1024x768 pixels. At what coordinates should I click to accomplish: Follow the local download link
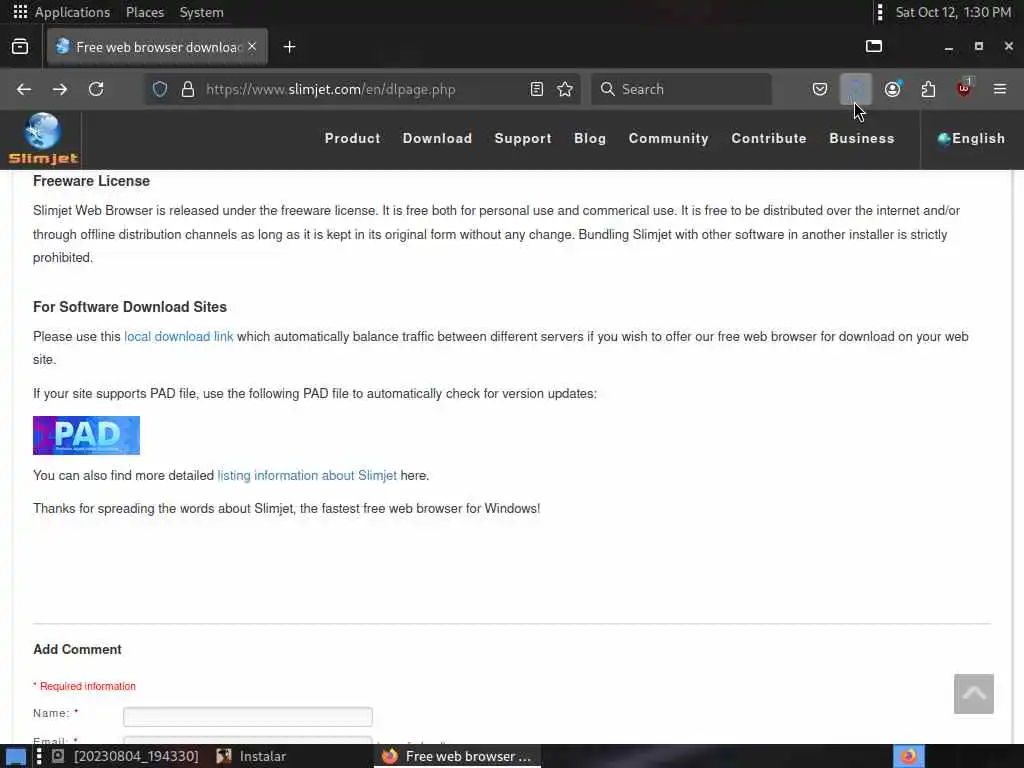tap(178, 336)
